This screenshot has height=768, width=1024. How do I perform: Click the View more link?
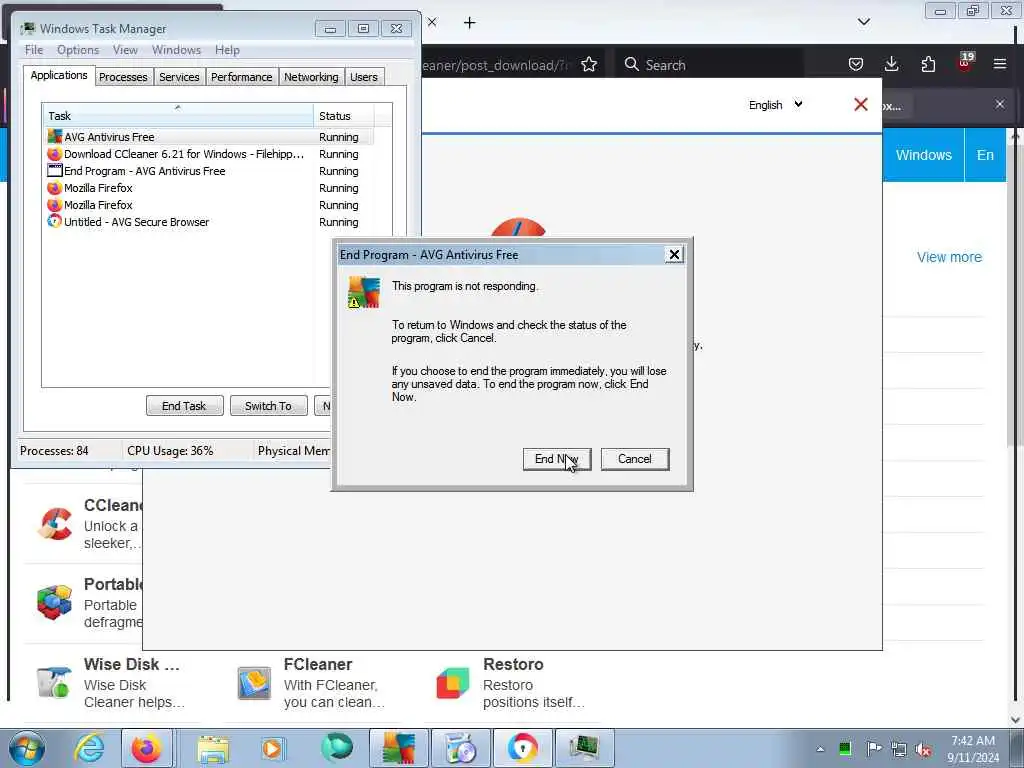tap(949, 257)
